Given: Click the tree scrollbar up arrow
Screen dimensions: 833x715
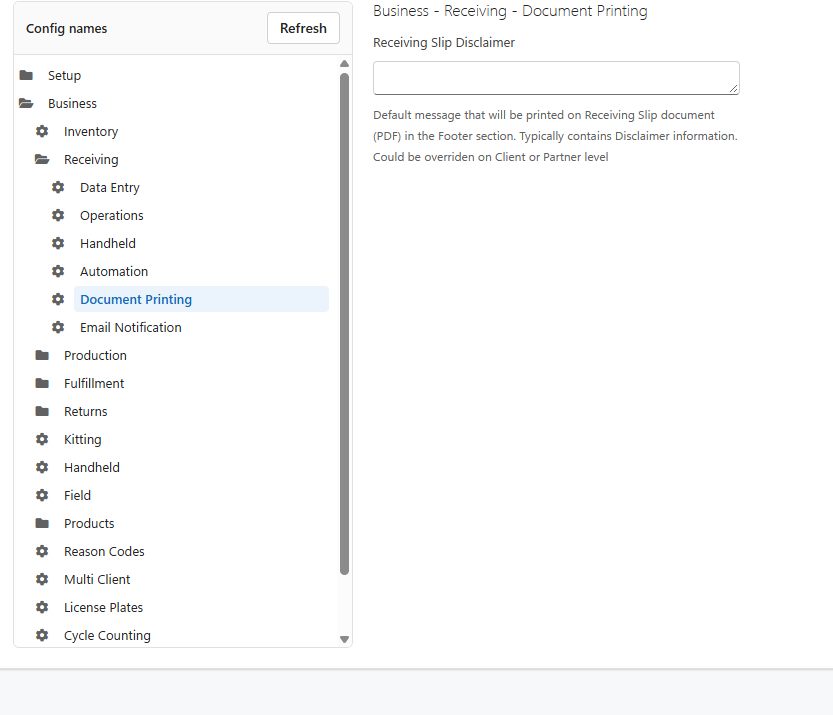Looking at the screenshot, I should click(344, 64).
